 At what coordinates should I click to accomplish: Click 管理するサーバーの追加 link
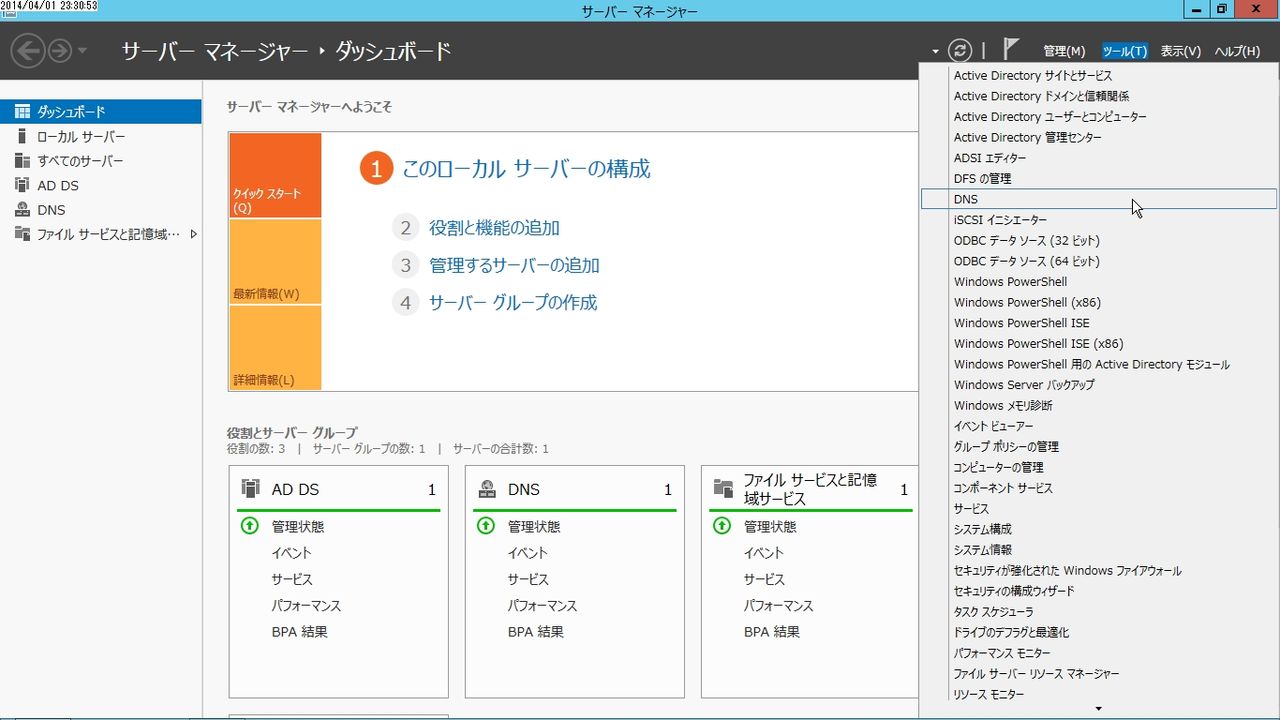pyautogui.click(x=515, y=265)
